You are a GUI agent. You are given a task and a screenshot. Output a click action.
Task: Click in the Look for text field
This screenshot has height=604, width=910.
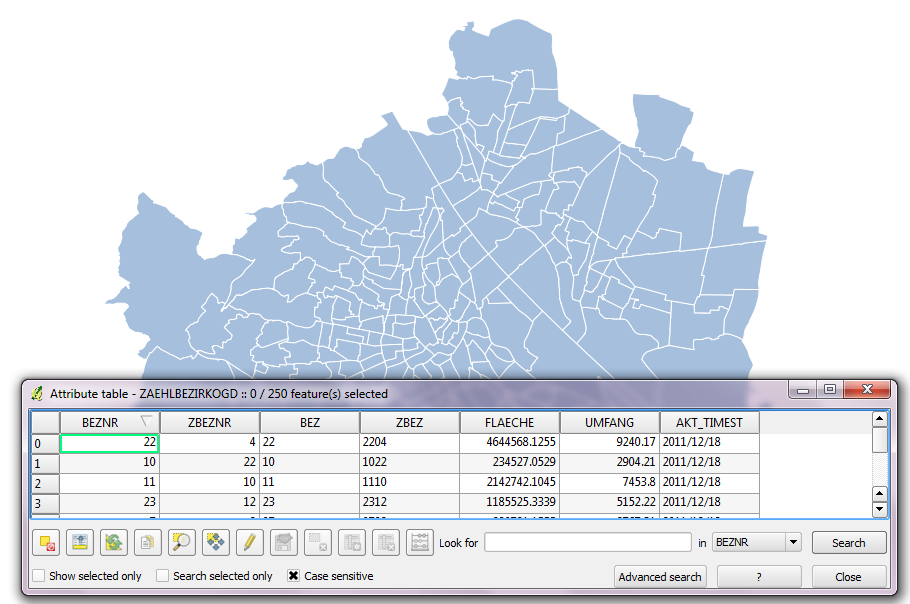pyautogui.click(x=588, y=543)
